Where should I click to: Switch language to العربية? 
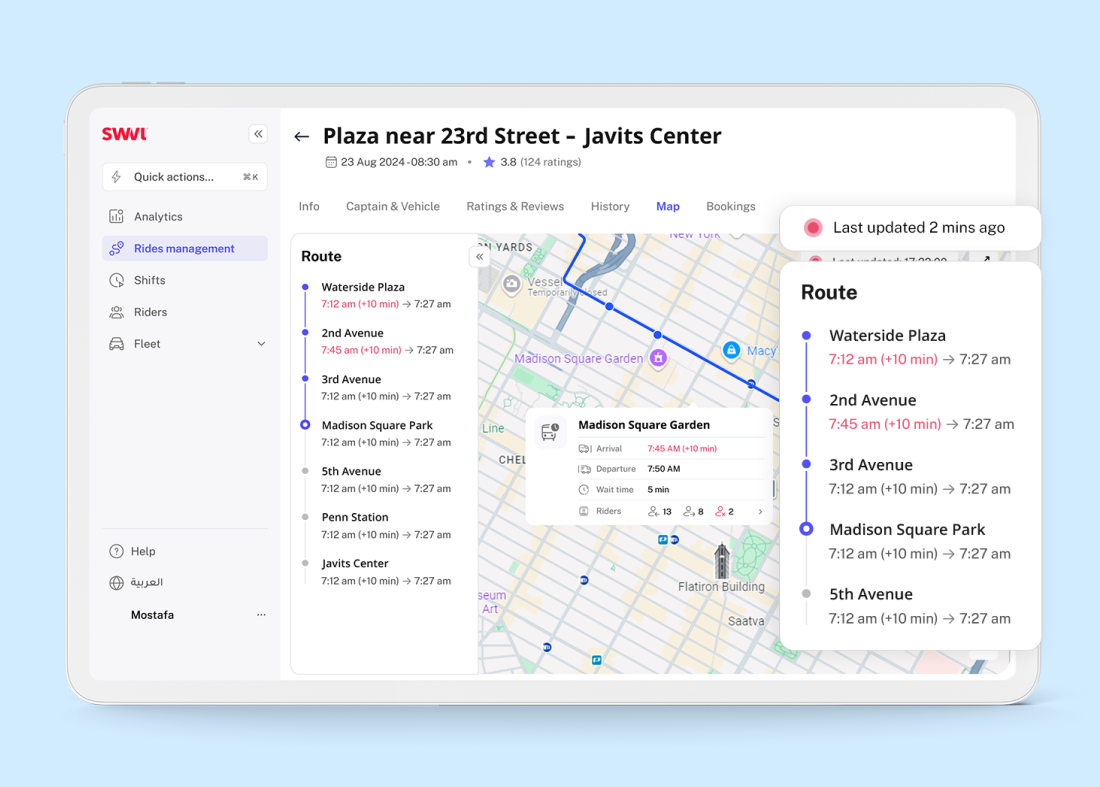pos(147,582)
